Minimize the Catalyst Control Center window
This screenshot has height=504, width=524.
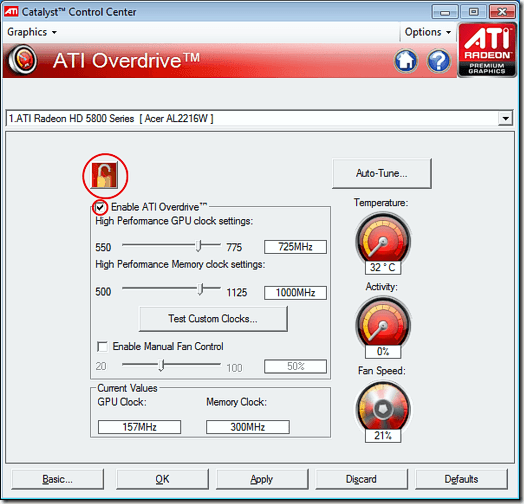[445, 12]
